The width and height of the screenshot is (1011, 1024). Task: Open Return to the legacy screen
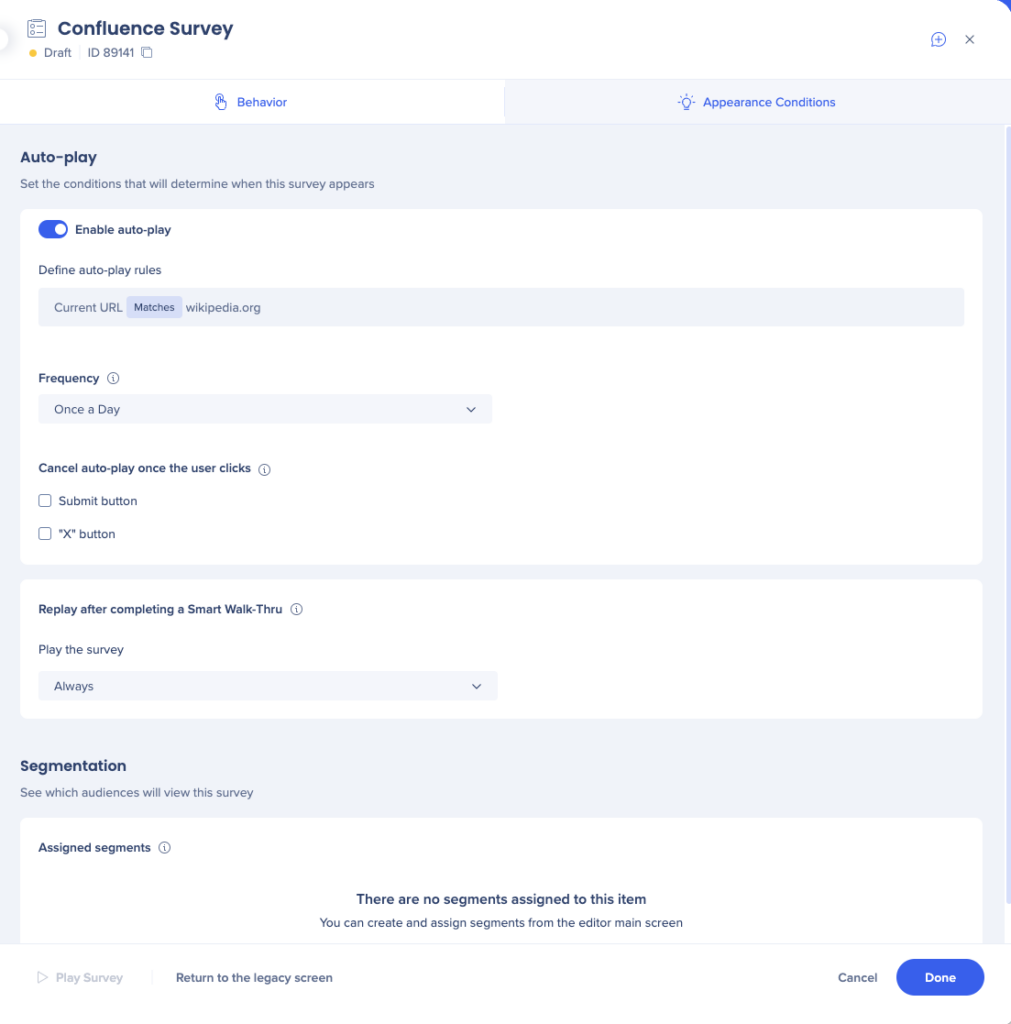point(254,977)
